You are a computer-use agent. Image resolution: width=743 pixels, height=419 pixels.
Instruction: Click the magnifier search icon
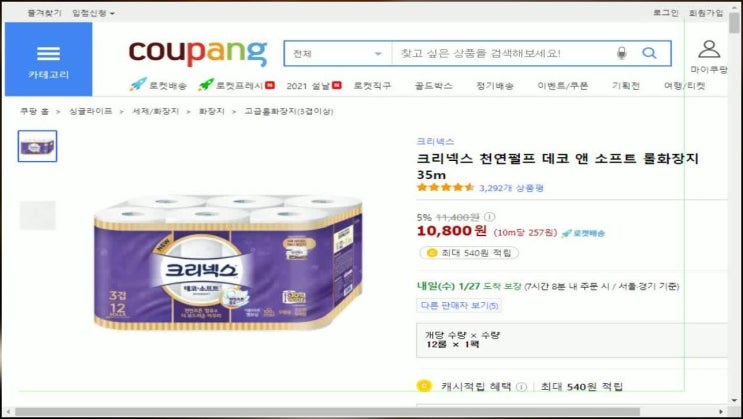(x=650, y=53)
